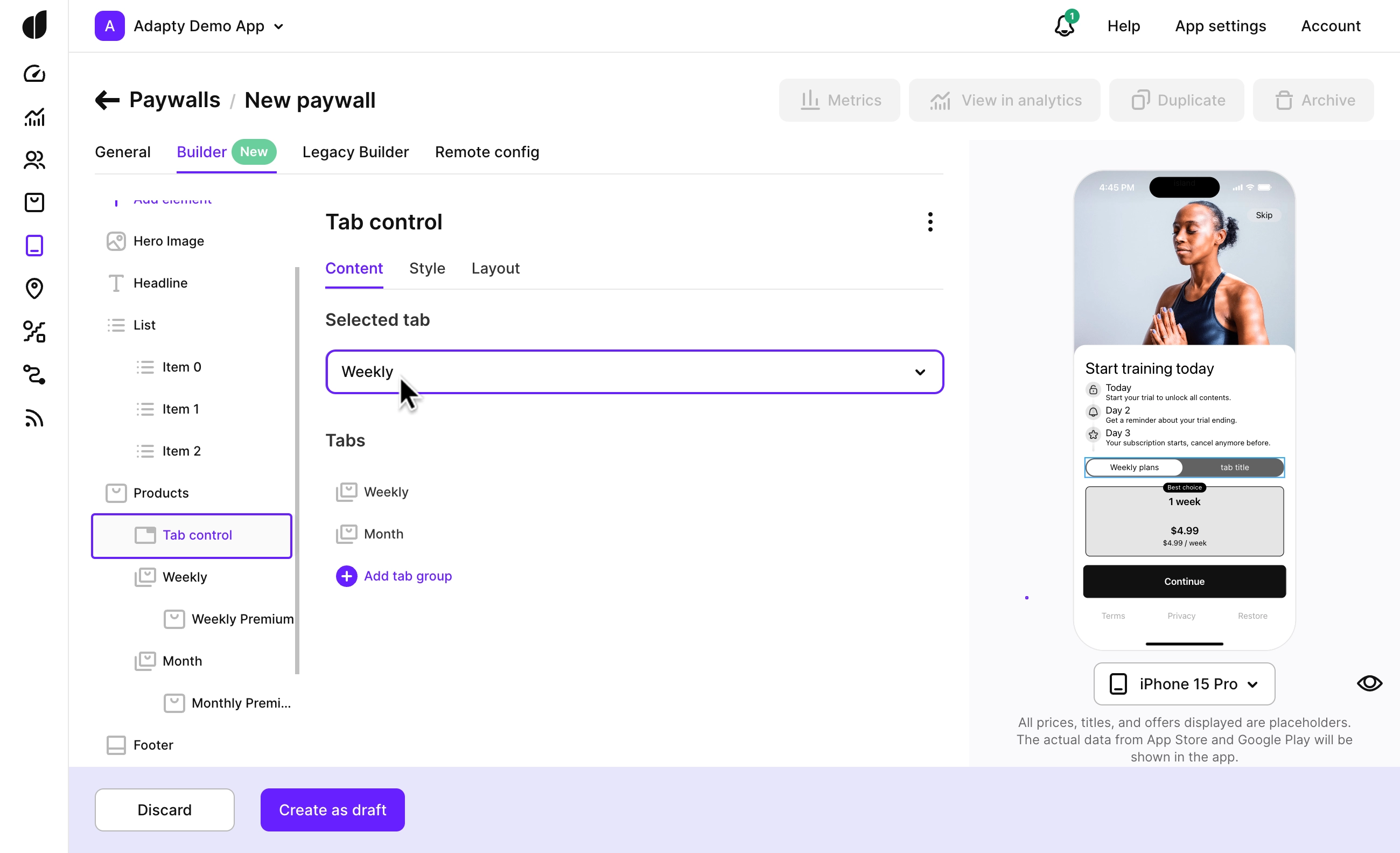Click the analytics chart sidebar icon
The height and width of the screenshot is (853, 1400).
click(34, 117)
